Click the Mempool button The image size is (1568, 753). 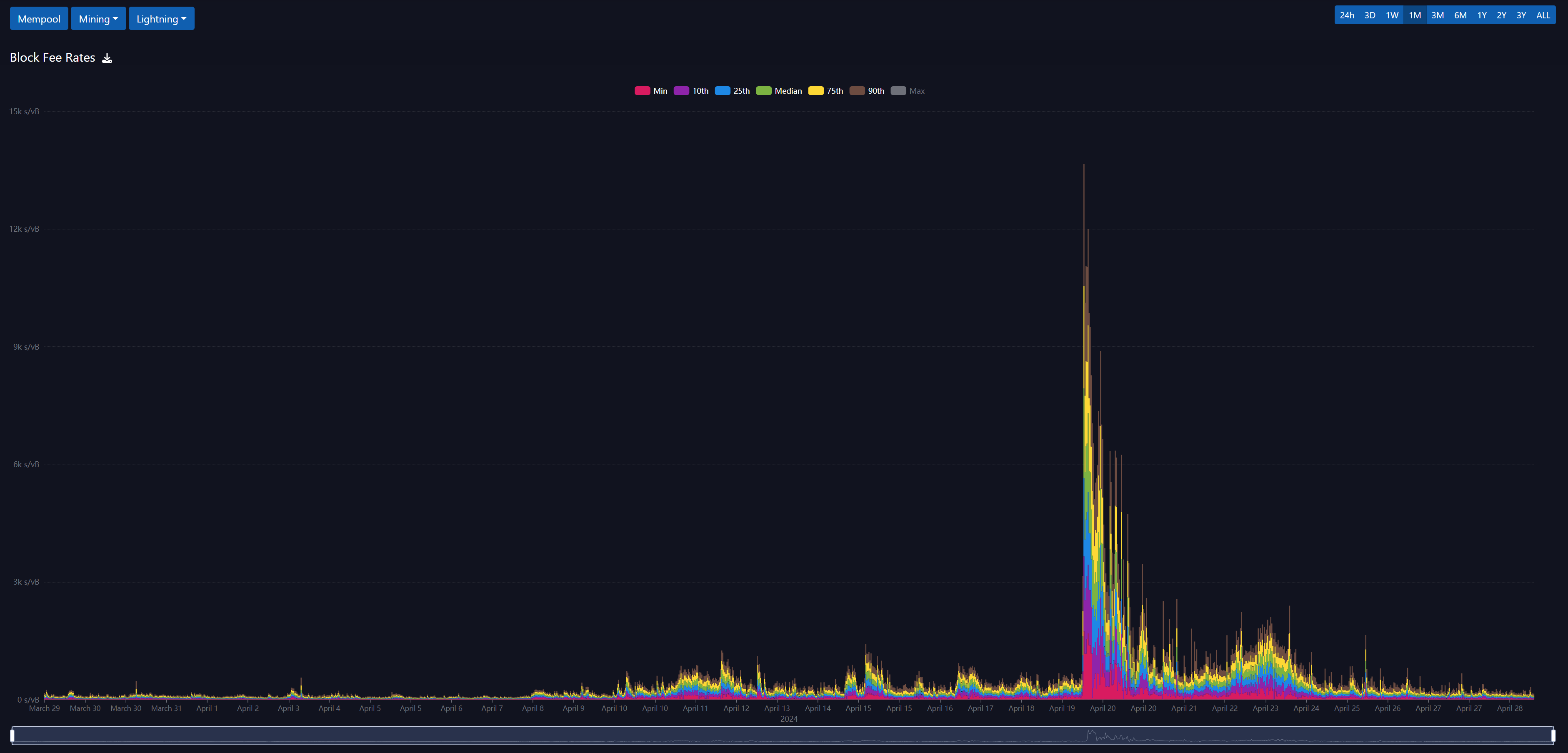pos(39,19)
